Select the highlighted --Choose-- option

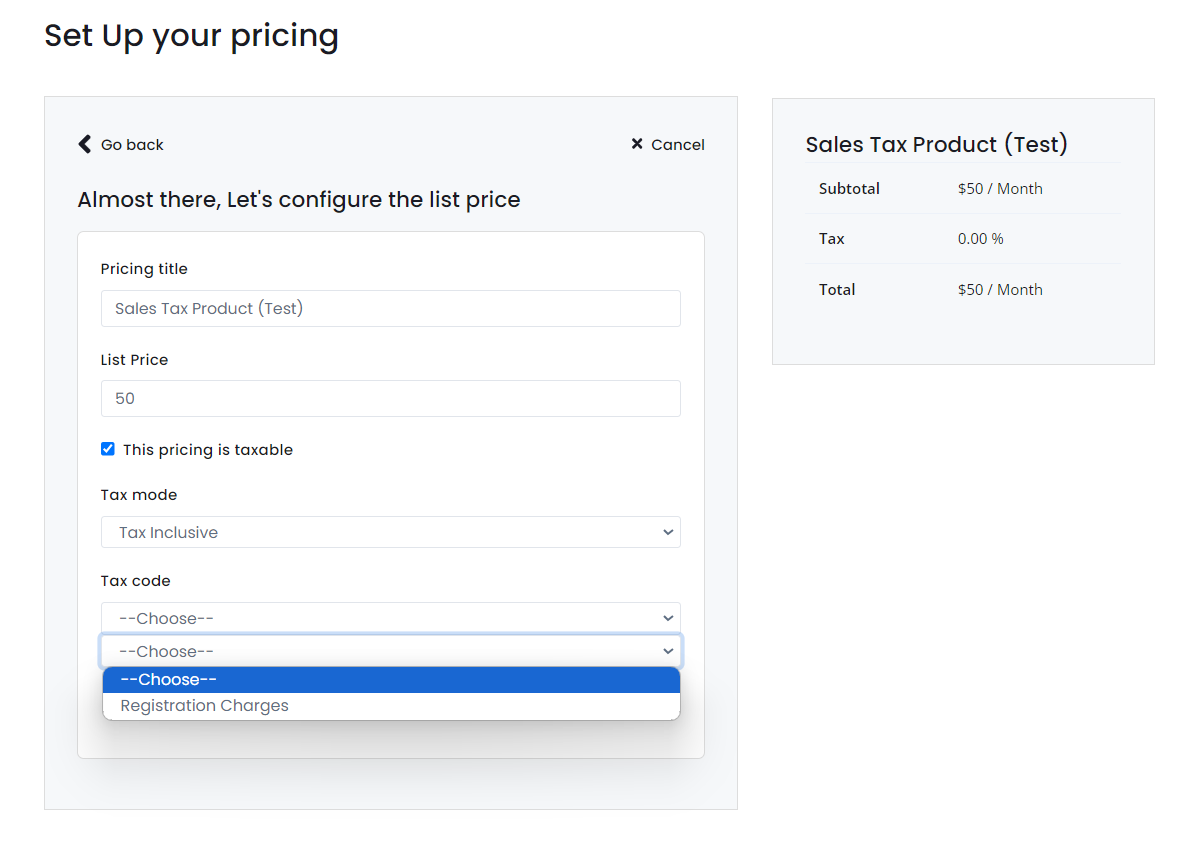pyautogui.click(x=391, y=680)
